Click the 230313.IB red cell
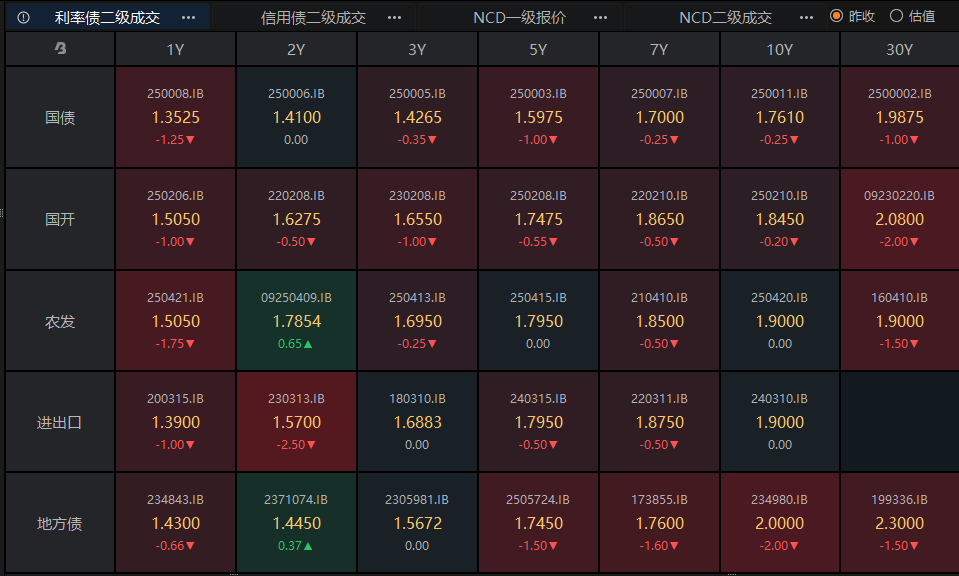The image size is (959, 576). pos(296,422)
